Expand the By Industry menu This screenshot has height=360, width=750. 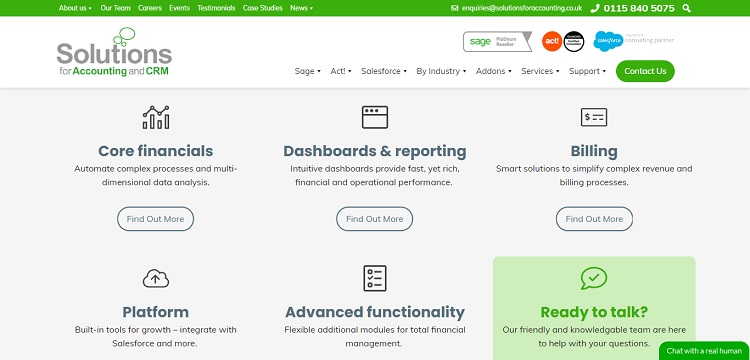tap(441, 71)
